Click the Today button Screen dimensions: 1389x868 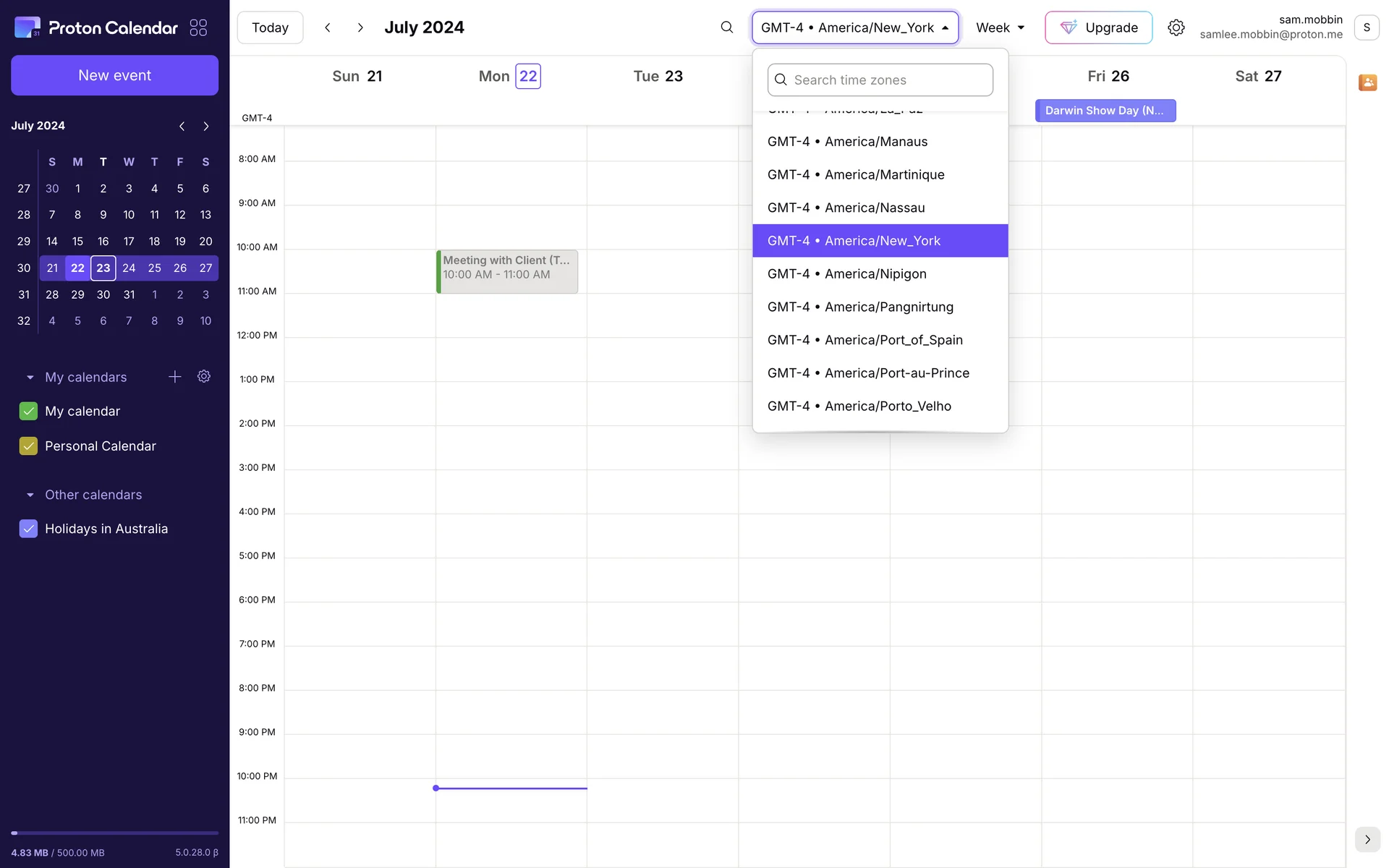pyautogui.click(x=270, y=27)
